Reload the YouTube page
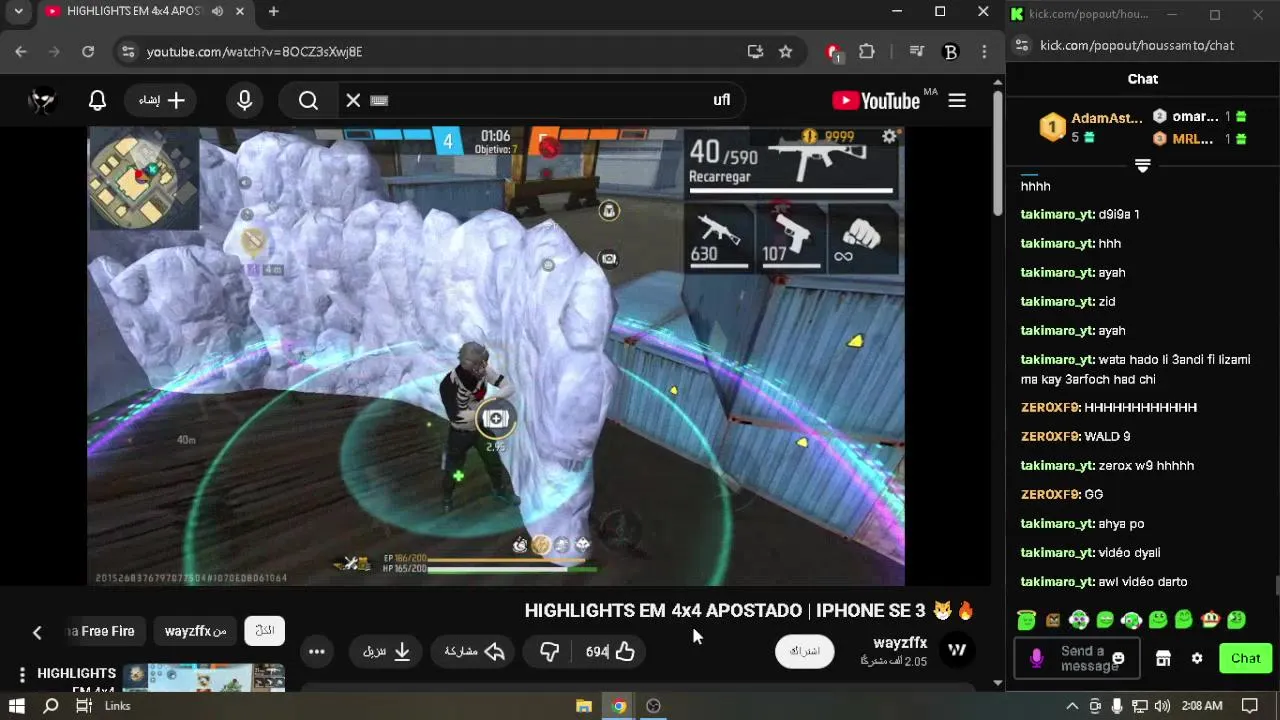The width and height of the screenshot is (1280, 720). (88, 51)
